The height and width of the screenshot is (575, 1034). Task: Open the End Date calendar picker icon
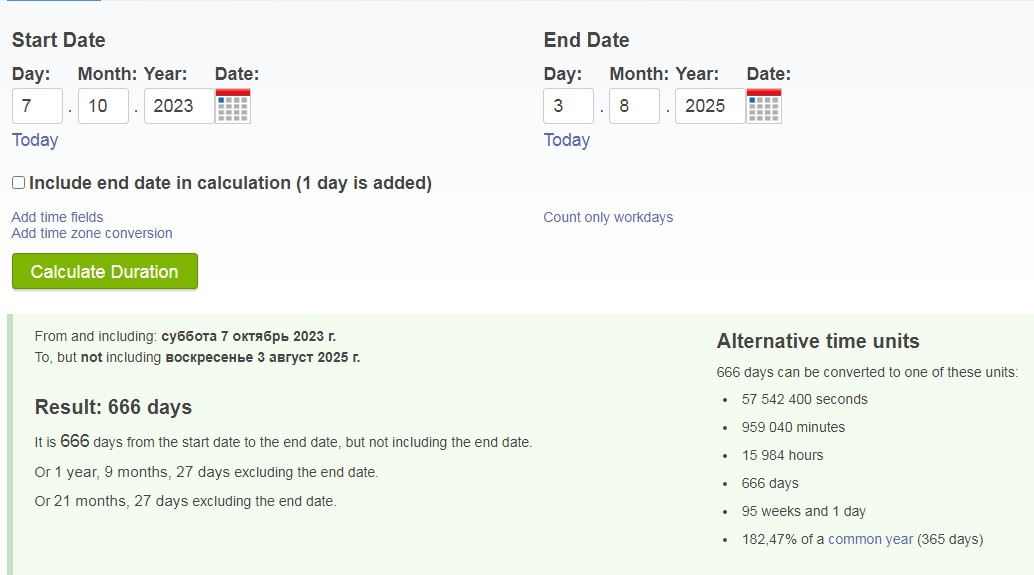tap(764, 106)
